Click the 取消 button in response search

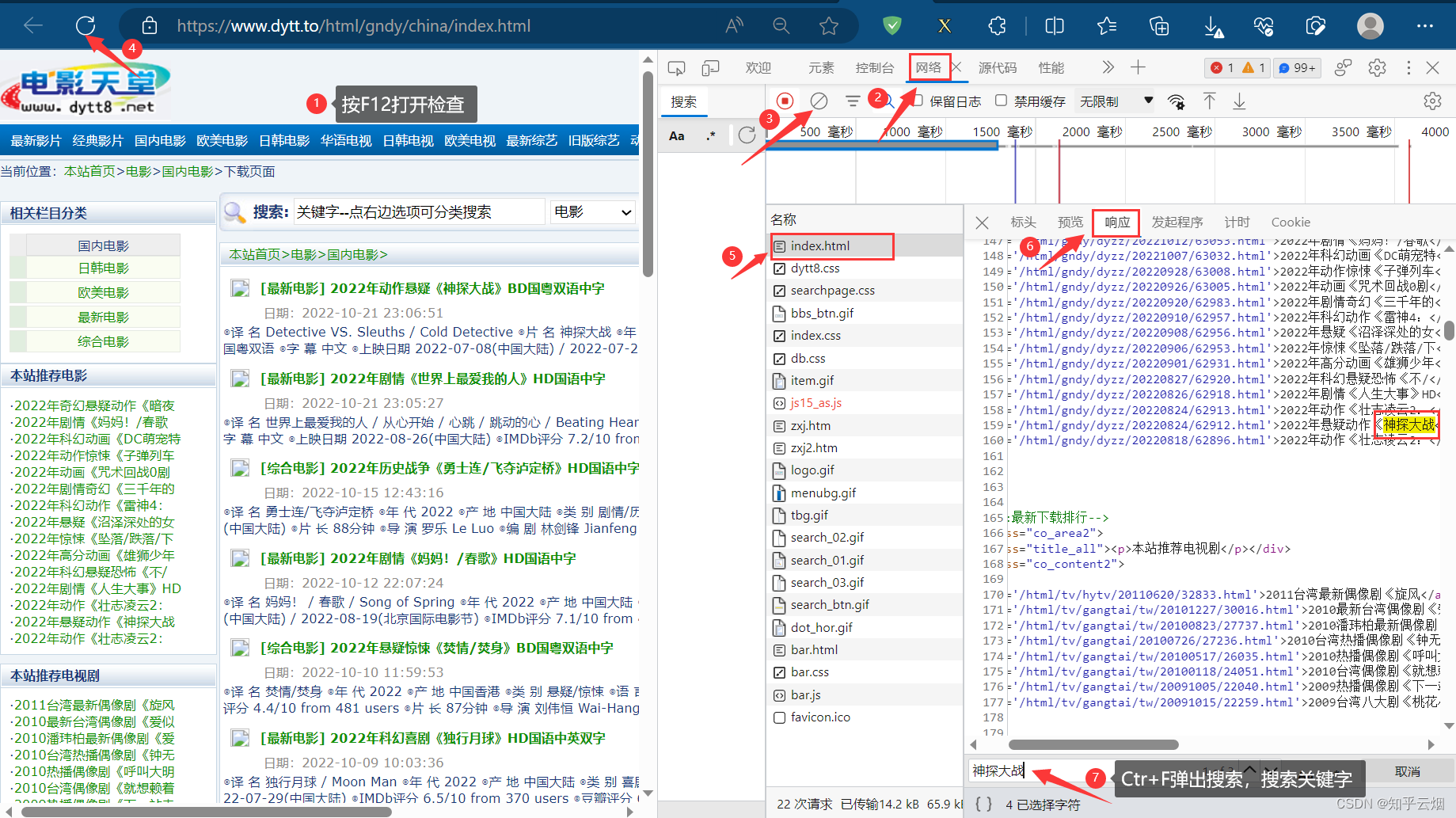coord(1407,772)
